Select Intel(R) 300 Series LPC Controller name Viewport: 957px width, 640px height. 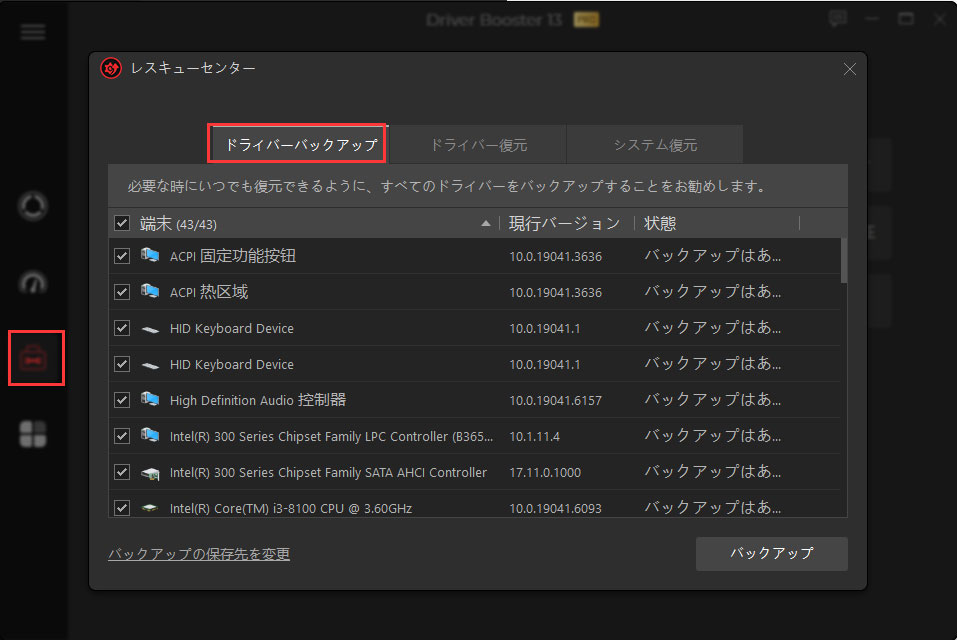[331, 436]
